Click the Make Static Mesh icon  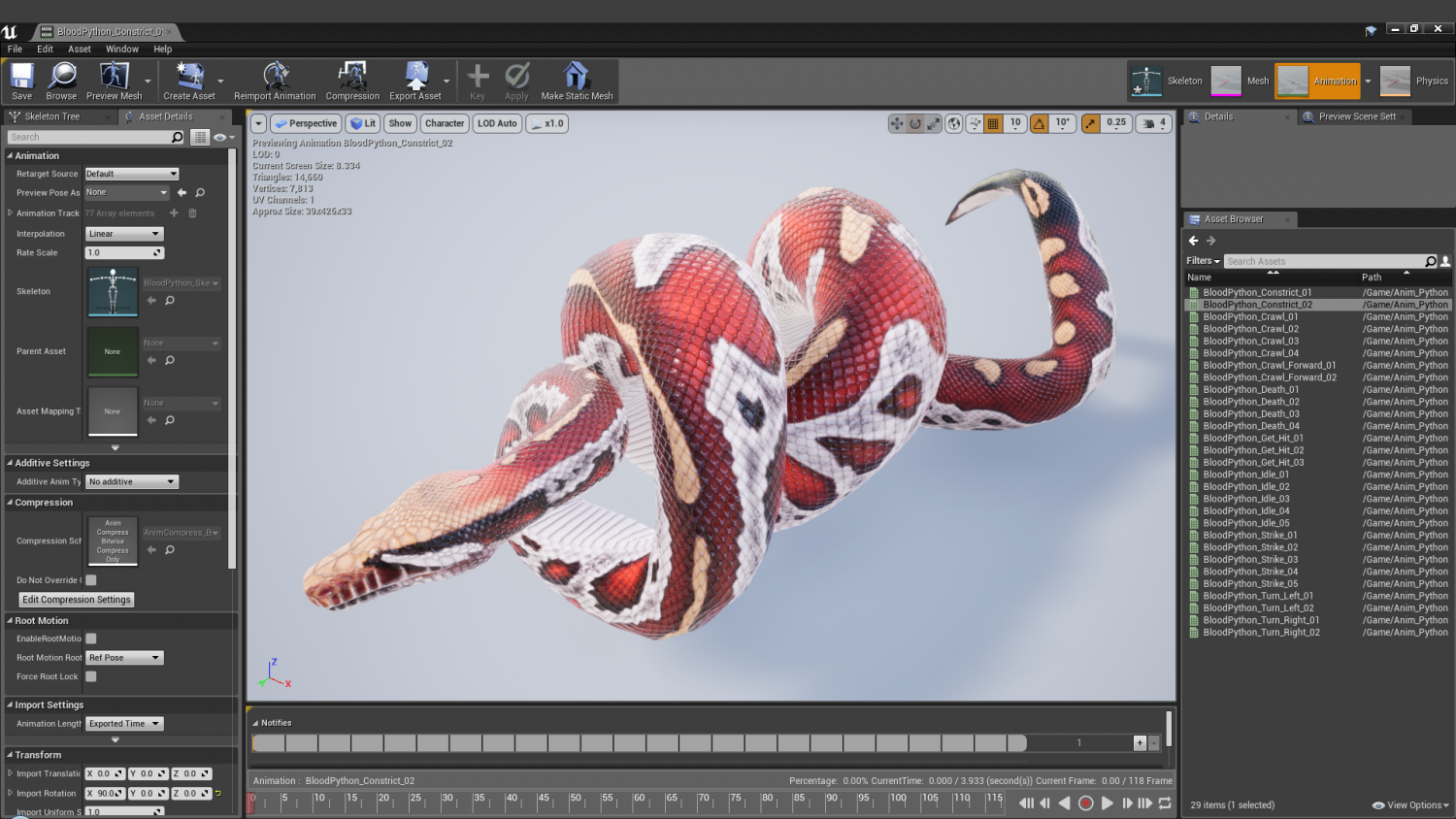[x=577, y=81]
